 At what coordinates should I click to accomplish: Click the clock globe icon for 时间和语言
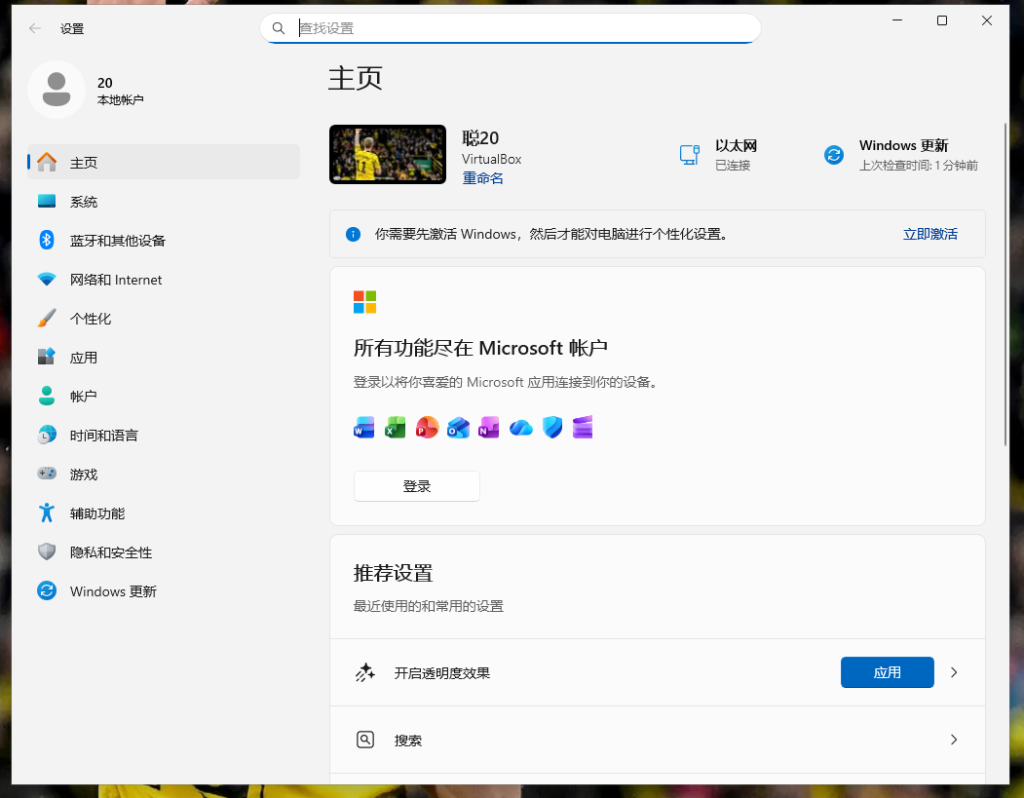[x=47, y=435]
